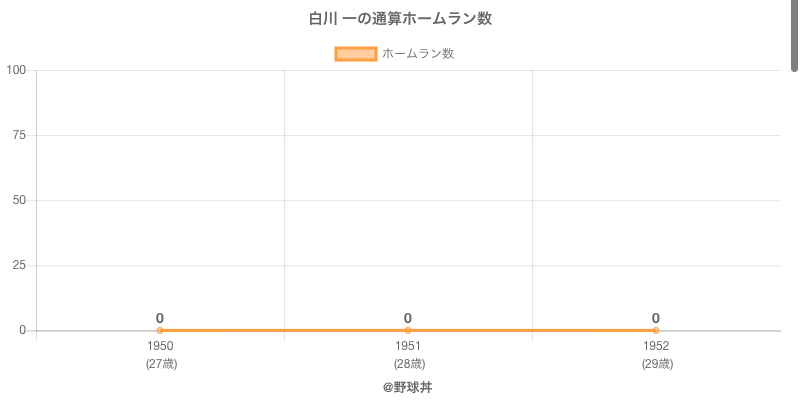800x400 pixels.
Task: Toggle the ホームラン数 legend label
Action: click(418, 54)
